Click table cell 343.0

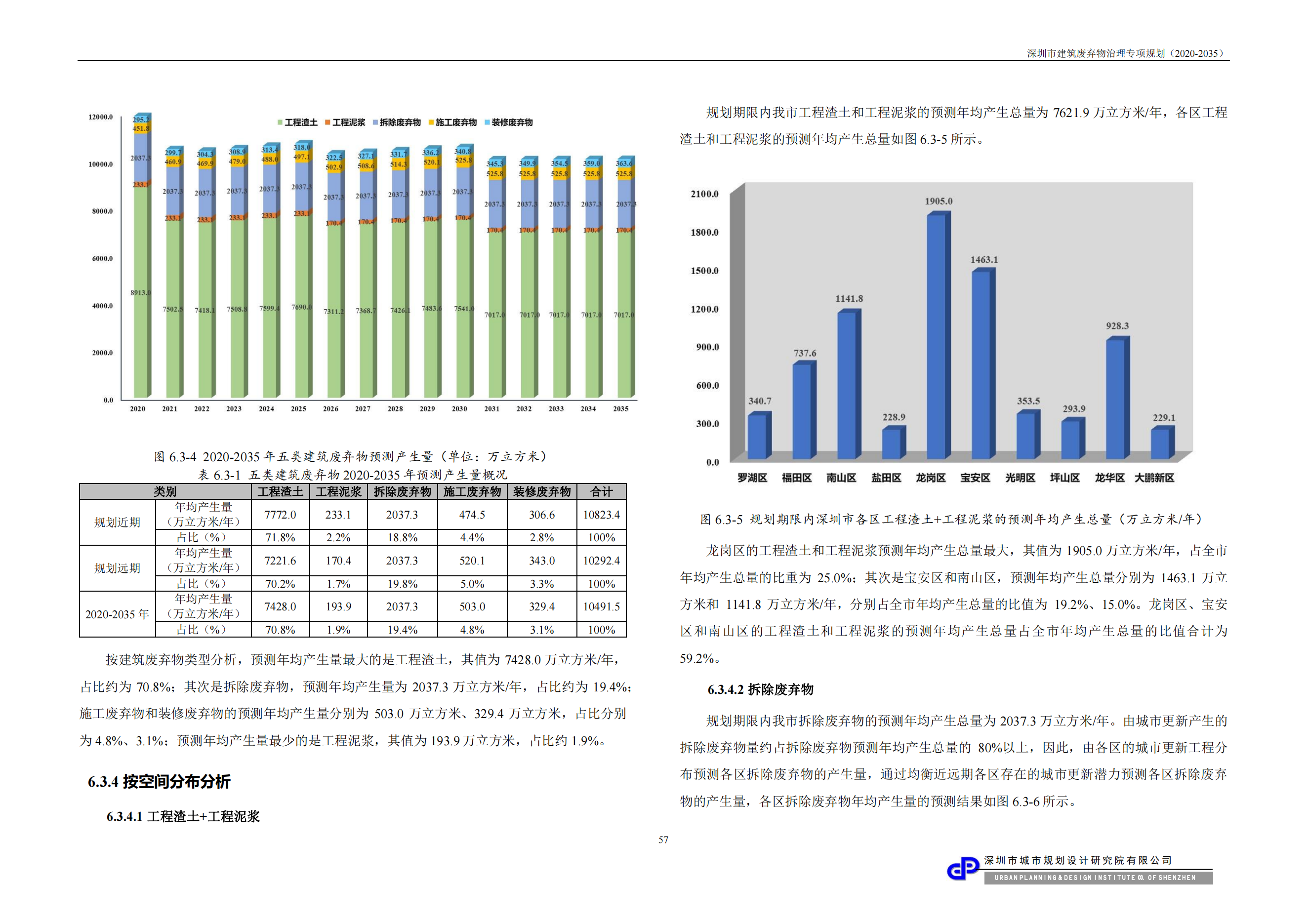[542, 561]
